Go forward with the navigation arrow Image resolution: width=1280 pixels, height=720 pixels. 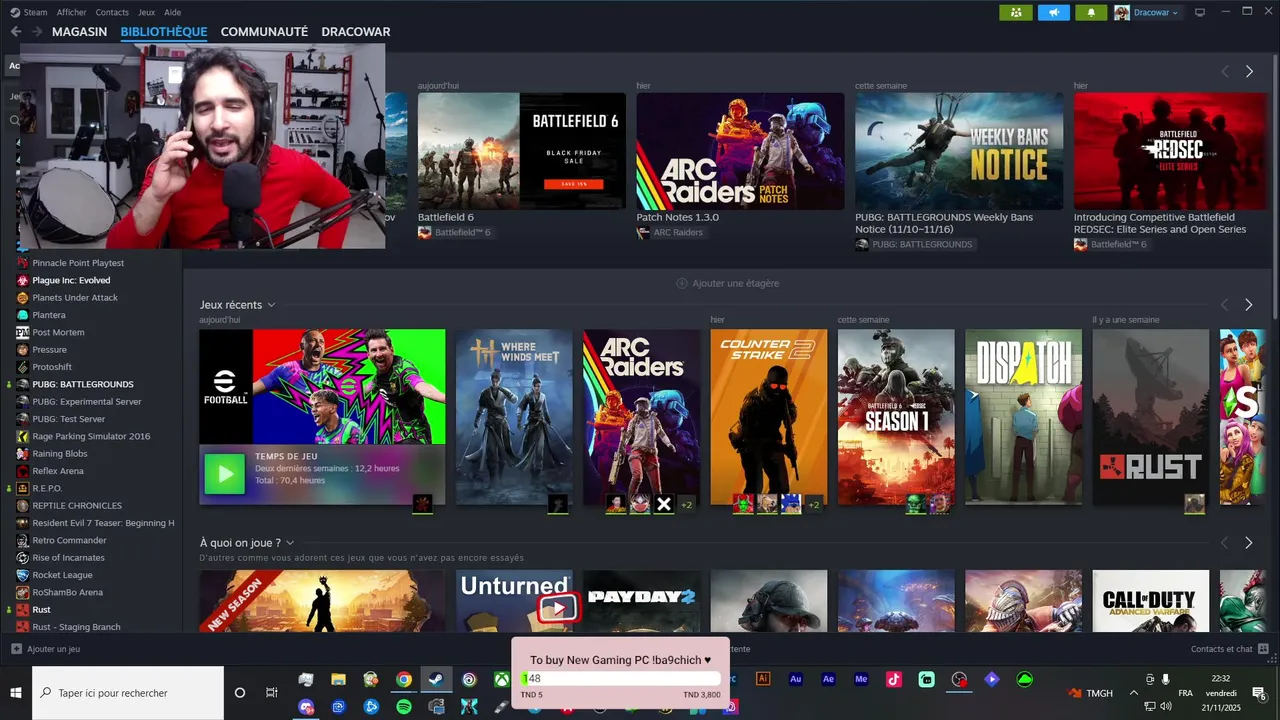tap(36, 31)
